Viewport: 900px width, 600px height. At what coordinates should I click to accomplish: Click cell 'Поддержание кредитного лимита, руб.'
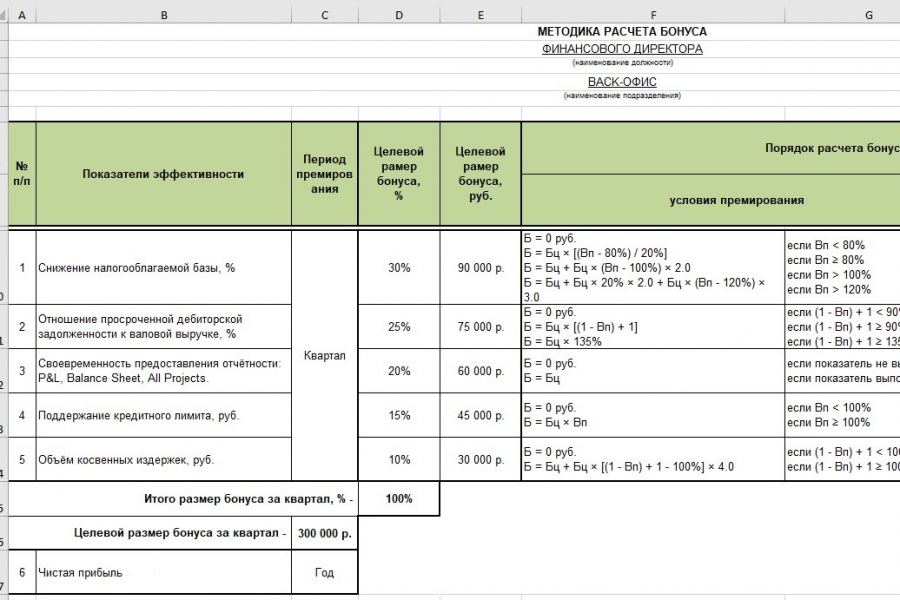click(164, 415)
